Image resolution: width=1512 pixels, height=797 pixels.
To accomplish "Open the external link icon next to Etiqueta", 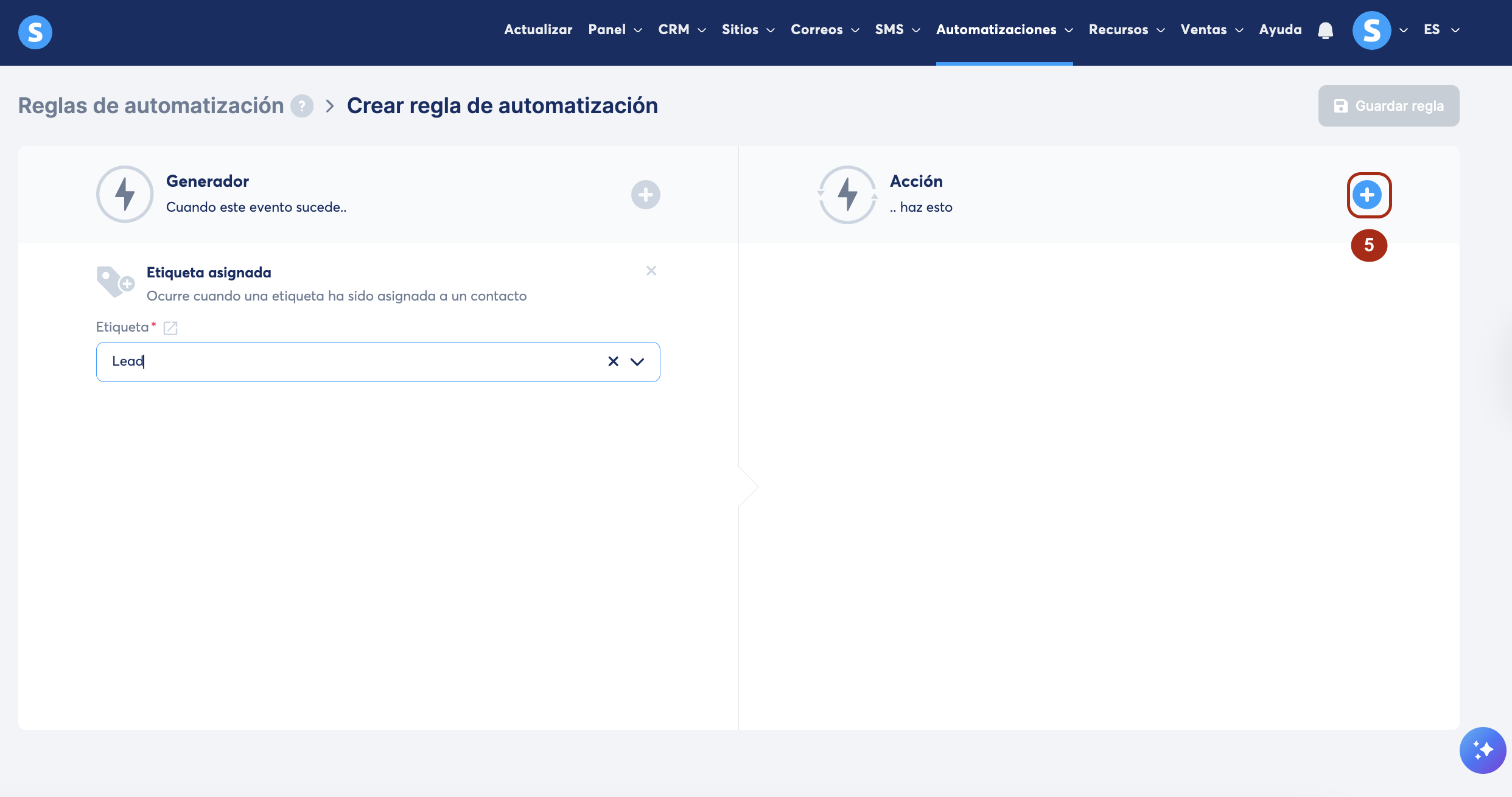I will click(x=170, y=328).
